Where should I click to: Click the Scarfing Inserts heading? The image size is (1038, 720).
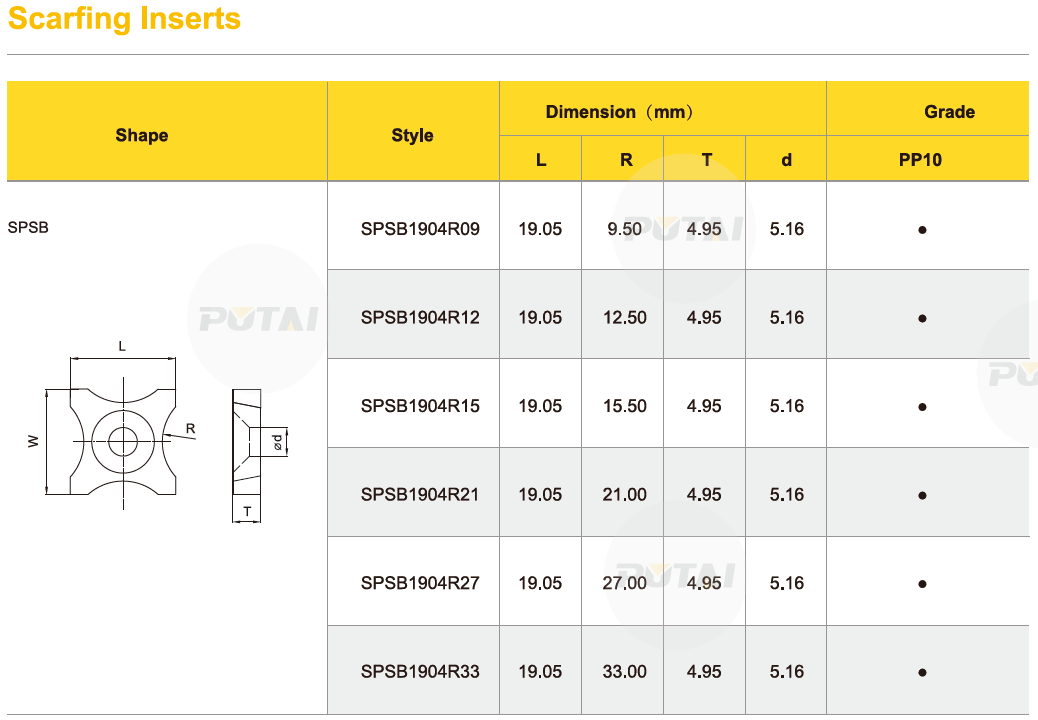coord(124,19)
